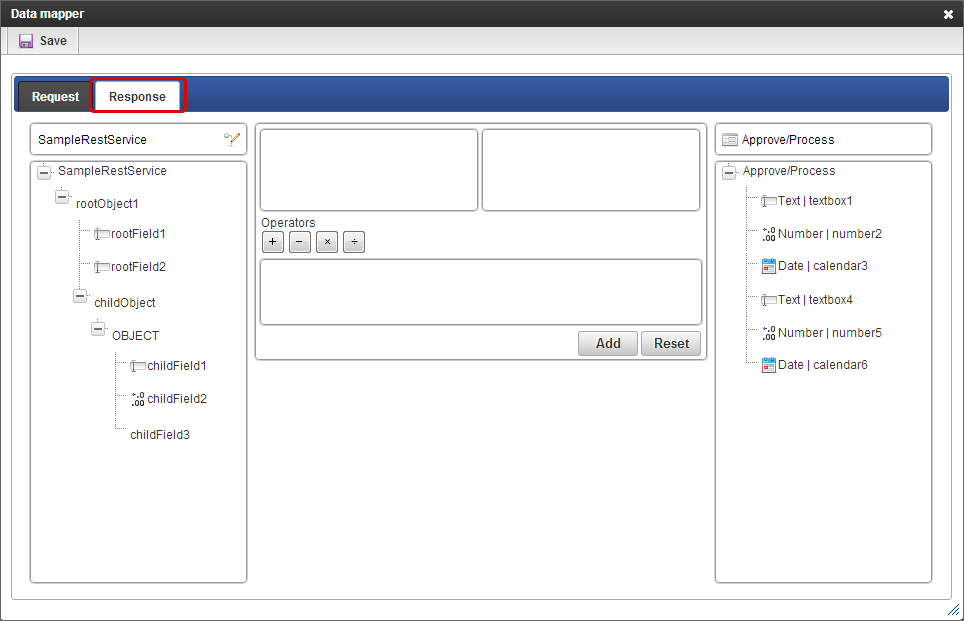The image size is (964, 621).
Task: Select Number | number5 item
Action: (830, 333)
